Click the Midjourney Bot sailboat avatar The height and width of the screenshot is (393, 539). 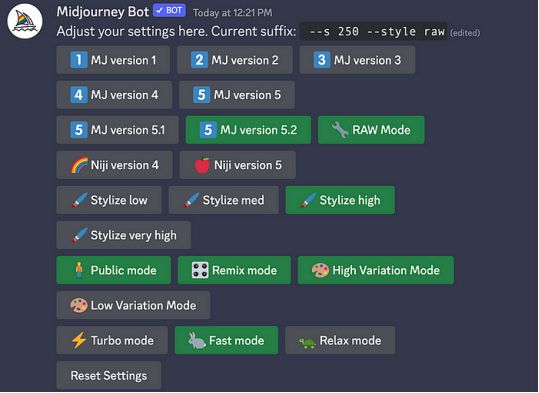click(x=25, y=21)
